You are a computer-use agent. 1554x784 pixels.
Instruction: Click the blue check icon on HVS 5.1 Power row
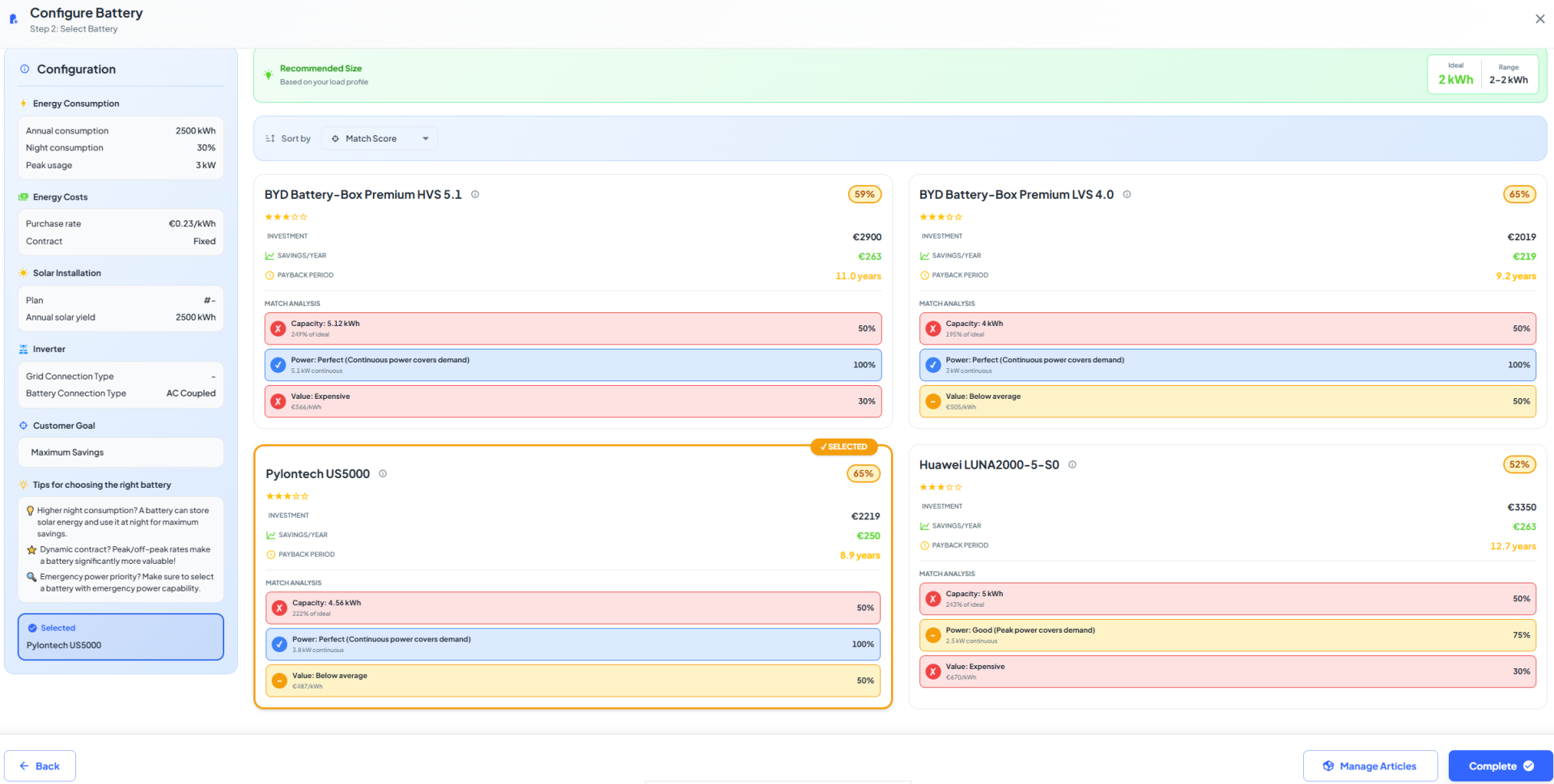coord(278,365)
